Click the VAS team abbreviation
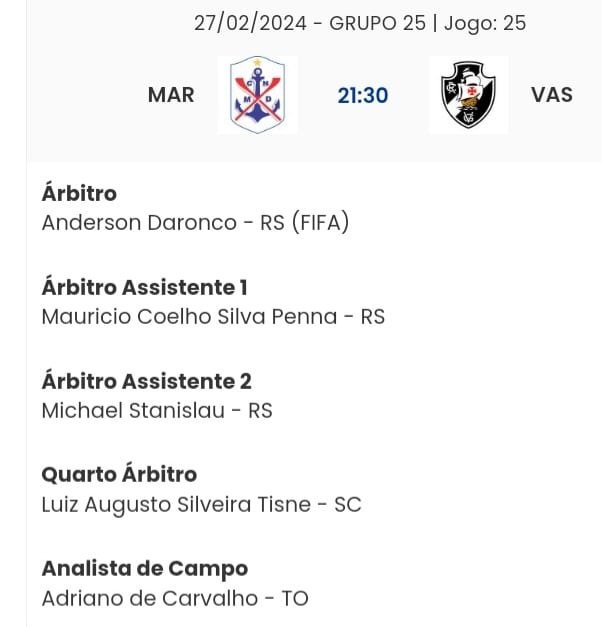The width and height of the screenshot is (602, 627). tap(552, 95)
